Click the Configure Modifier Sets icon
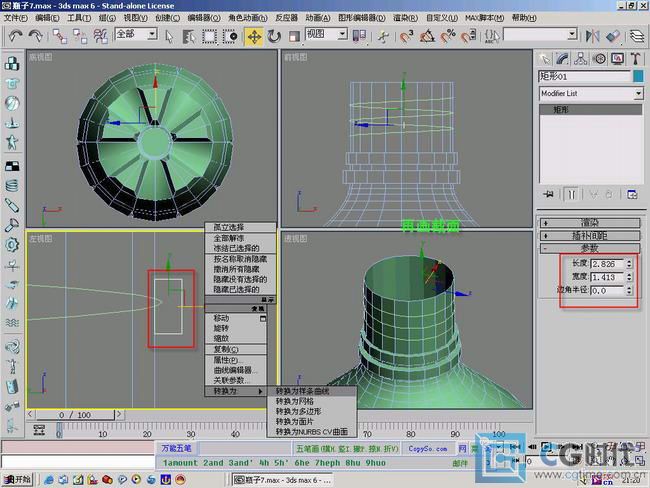This screenshot has height=488, width=650. click(632, 194)
